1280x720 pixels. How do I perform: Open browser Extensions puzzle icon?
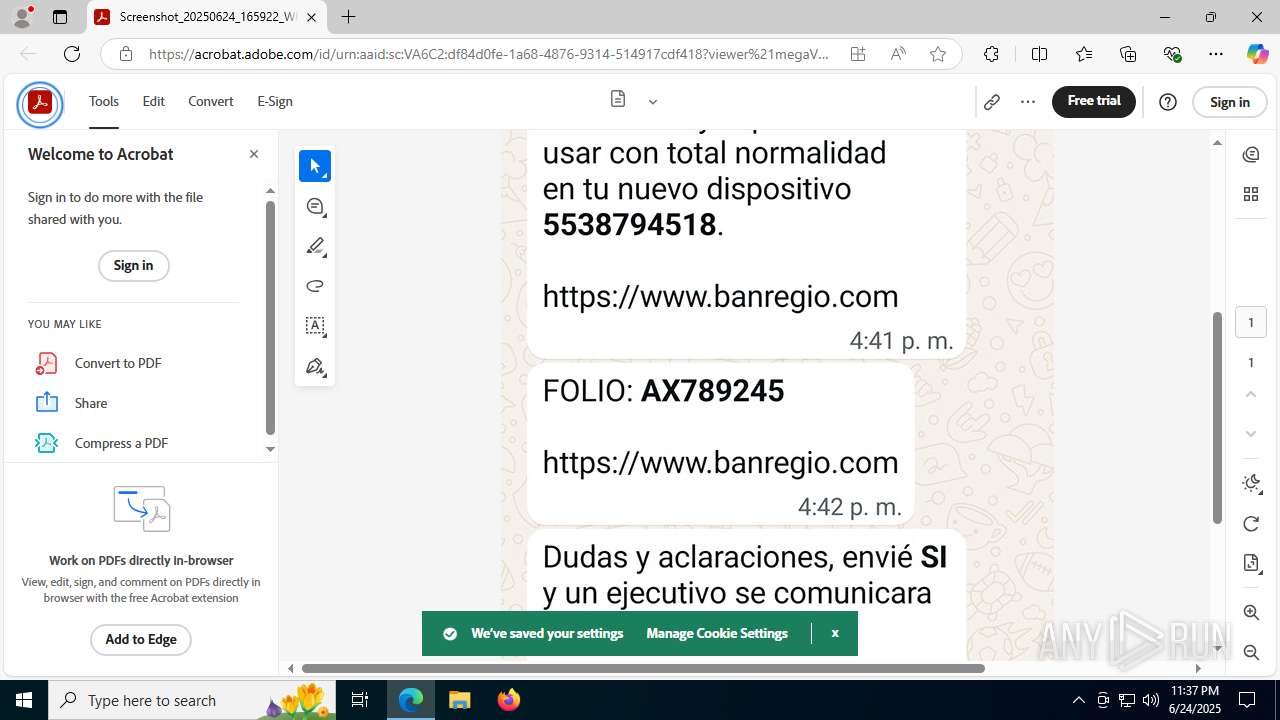click(991, 54)
